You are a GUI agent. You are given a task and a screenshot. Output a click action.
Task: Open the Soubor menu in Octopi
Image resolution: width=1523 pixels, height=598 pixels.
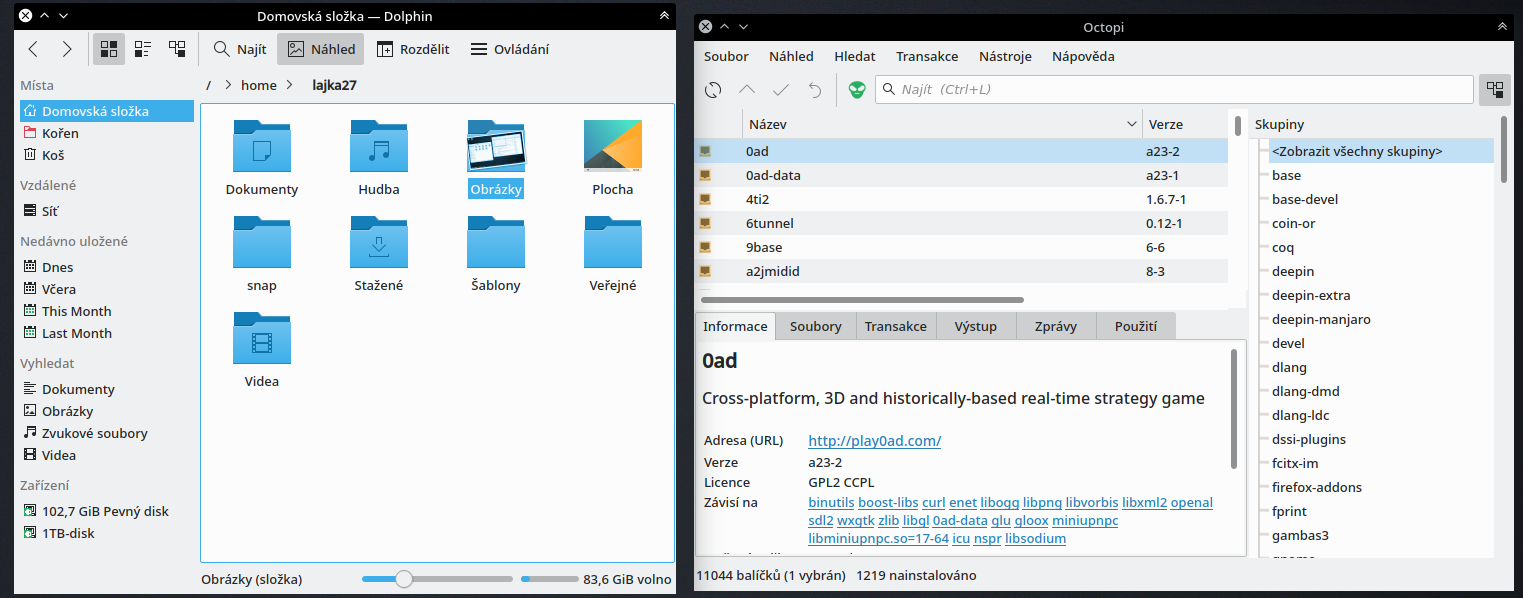(726, 57)
